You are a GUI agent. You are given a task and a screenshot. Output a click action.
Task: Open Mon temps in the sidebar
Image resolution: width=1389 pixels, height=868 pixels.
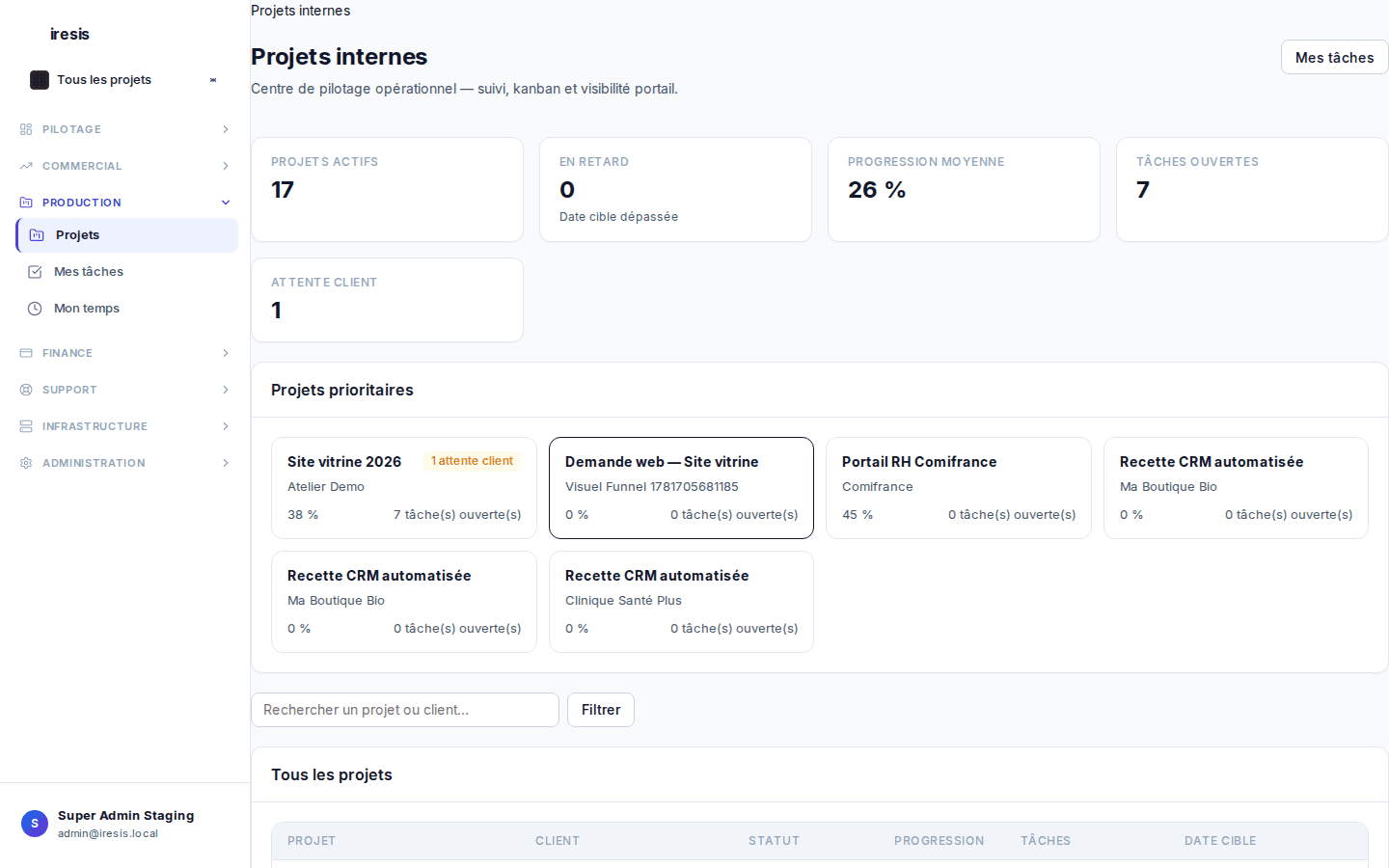click(127, 309)
